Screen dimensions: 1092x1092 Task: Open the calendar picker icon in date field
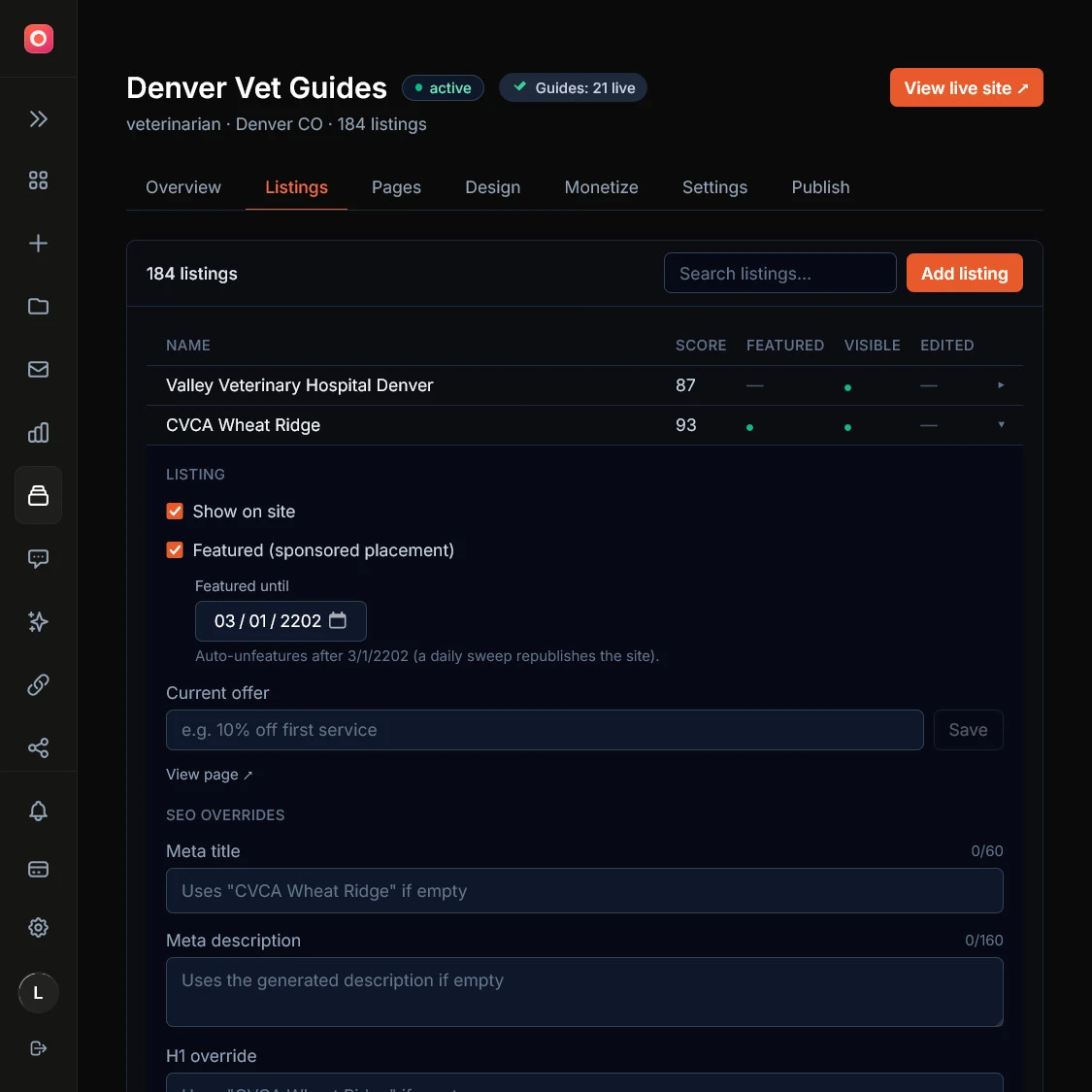[x=338, y=620]
